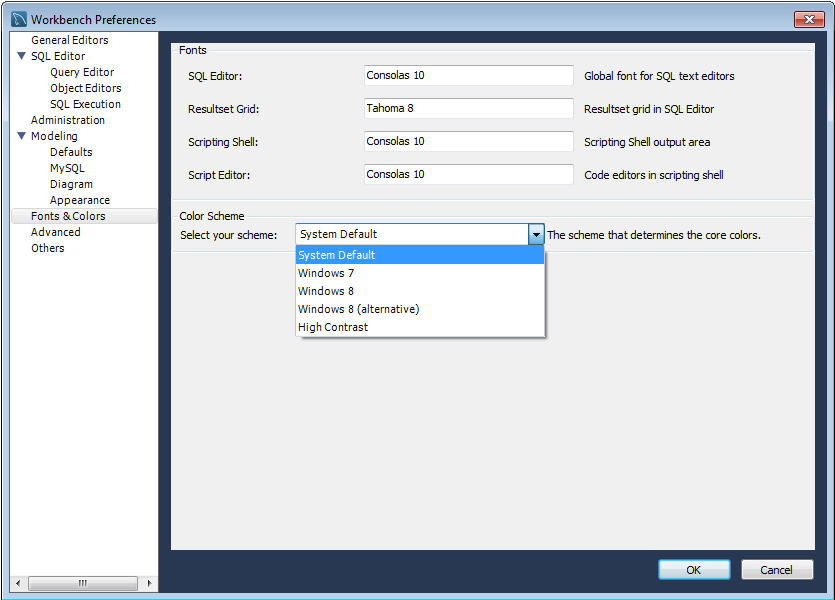Select General Editors in sidebar

pyautogui.click(x=70, y=40)
